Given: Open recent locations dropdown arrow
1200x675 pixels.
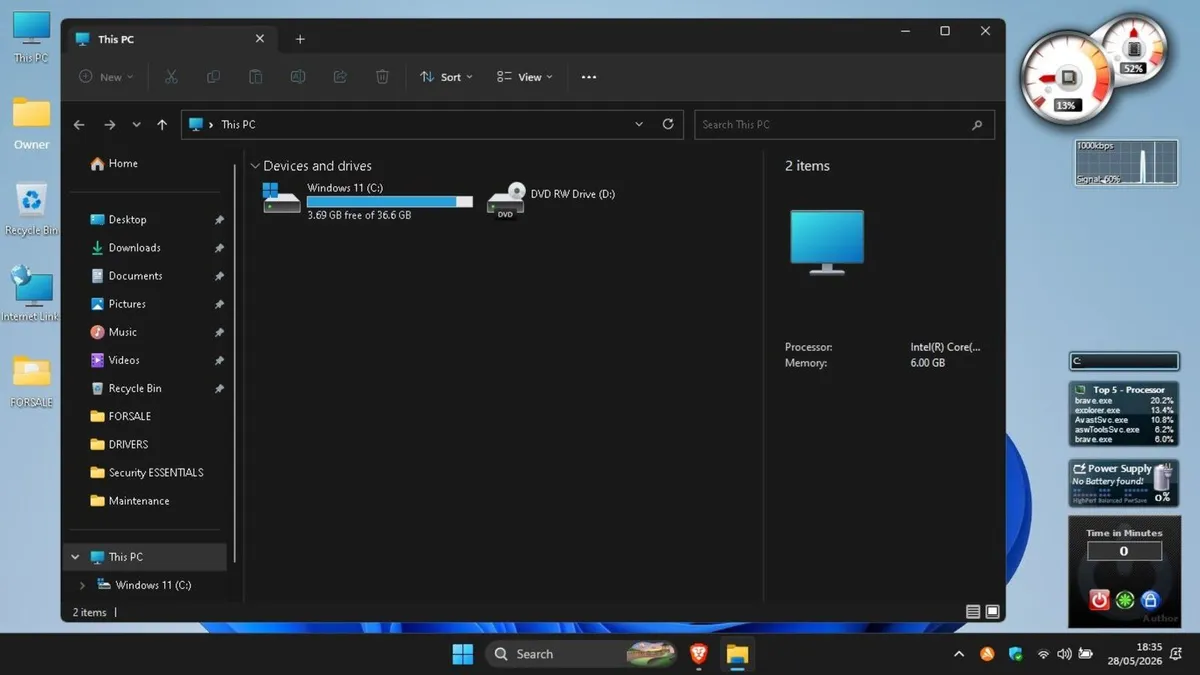Looking at the screenshot, I should [x=137, y=125].
